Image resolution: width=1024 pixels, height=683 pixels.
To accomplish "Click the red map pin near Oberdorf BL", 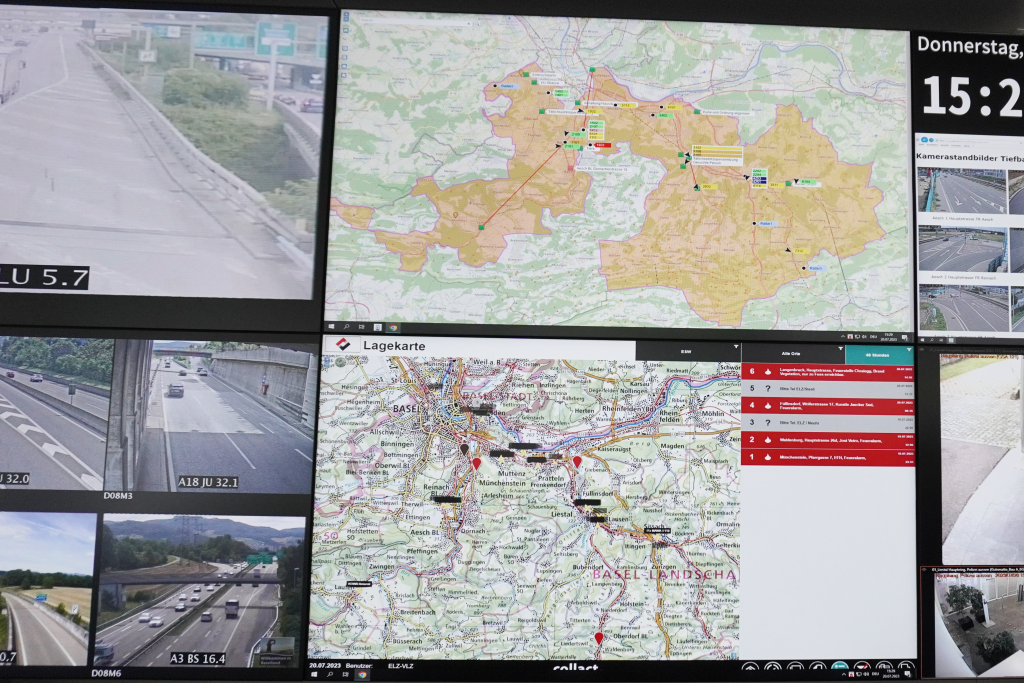I will pos(599,637).
